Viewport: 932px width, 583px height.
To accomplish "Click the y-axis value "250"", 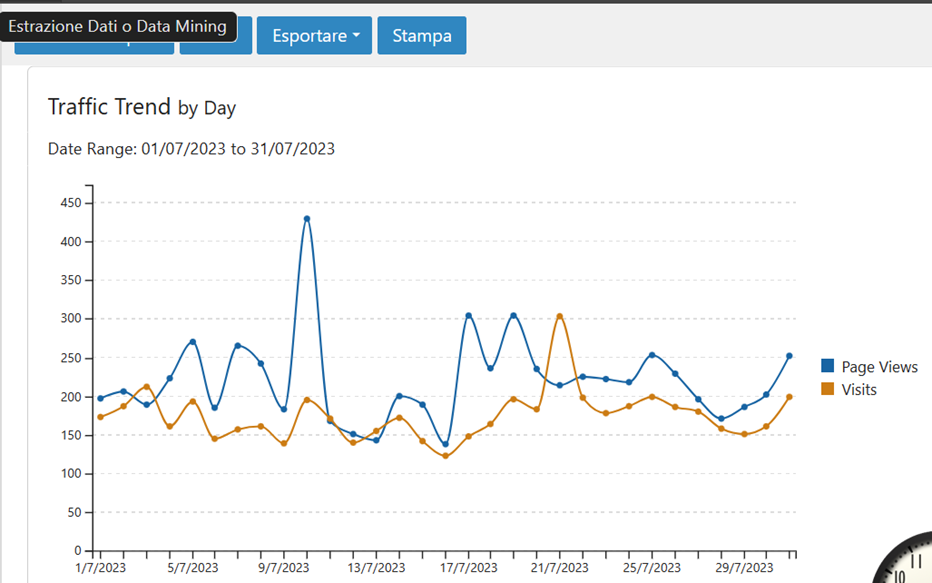I will click(71, 358).
